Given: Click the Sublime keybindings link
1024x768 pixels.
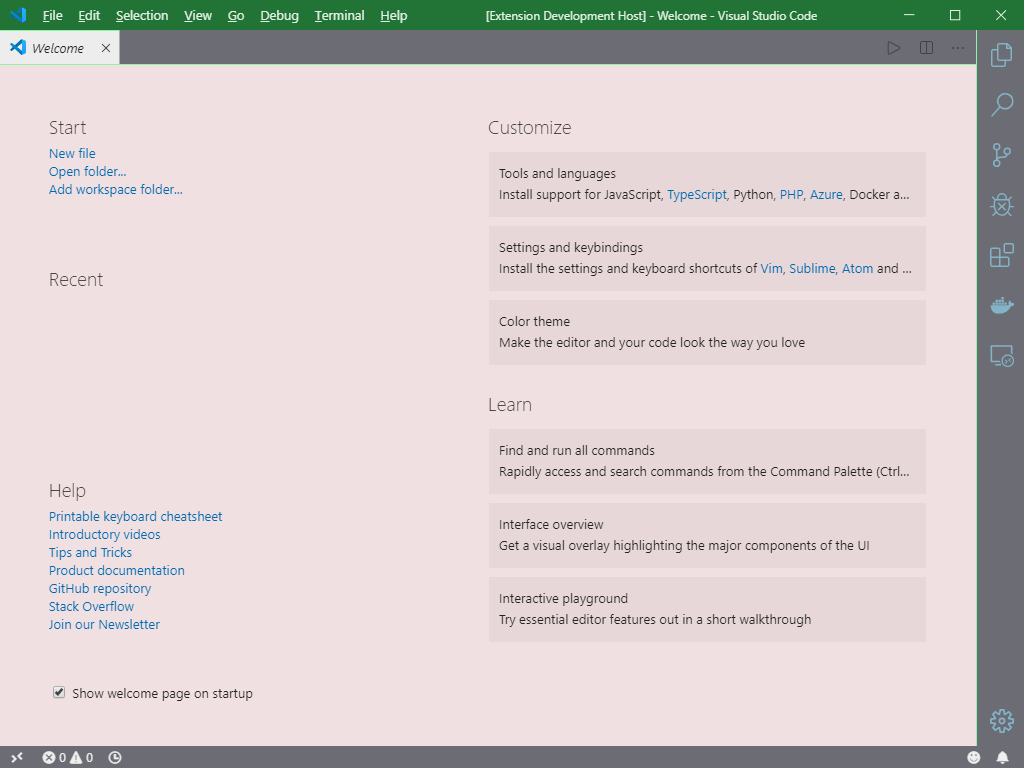Looking at the screenshot, I should (x=812, y=268).
